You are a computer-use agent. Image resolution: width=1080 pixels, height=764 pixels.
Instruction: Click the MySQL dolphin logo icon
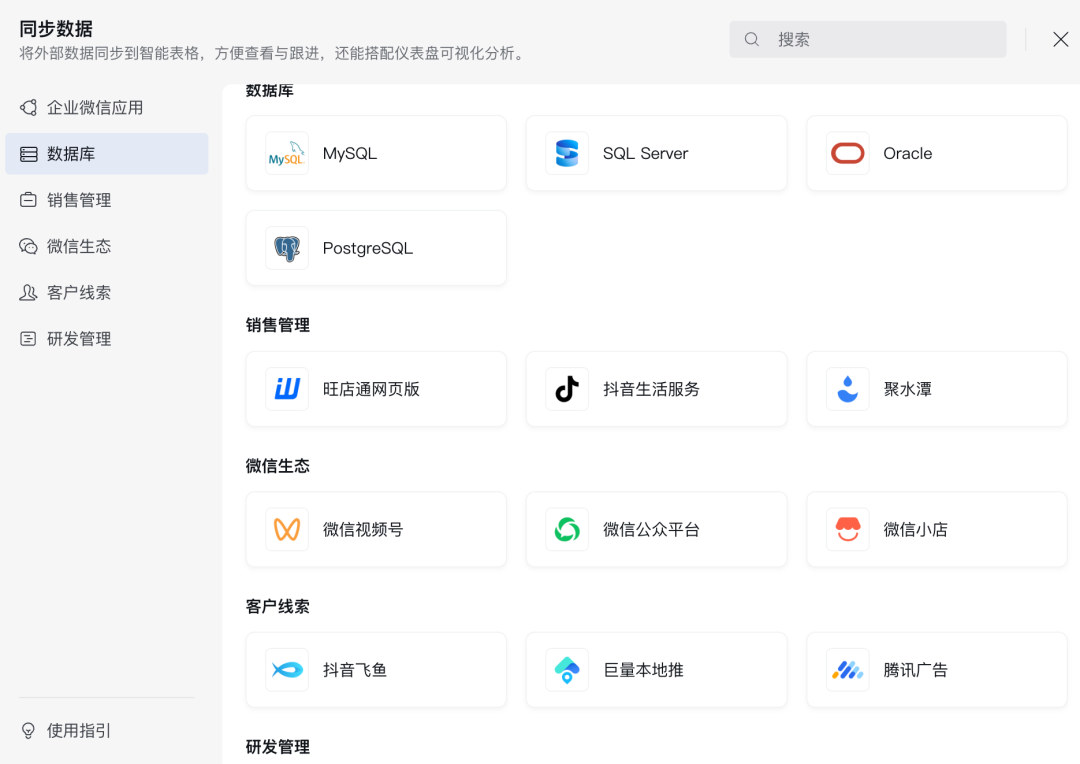point(287,153)
